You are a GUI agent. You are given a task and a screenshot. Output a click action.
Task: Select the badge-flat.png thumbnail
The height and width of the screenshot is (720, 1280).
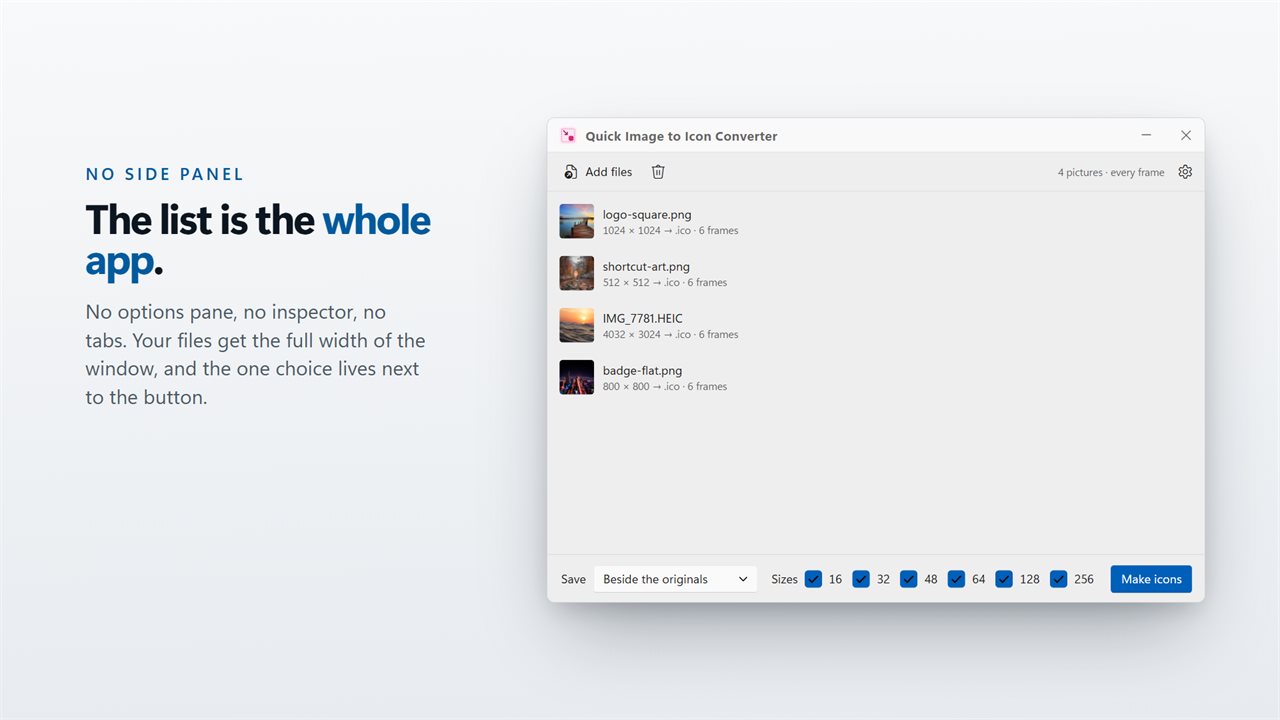click(x=577, y=377)
